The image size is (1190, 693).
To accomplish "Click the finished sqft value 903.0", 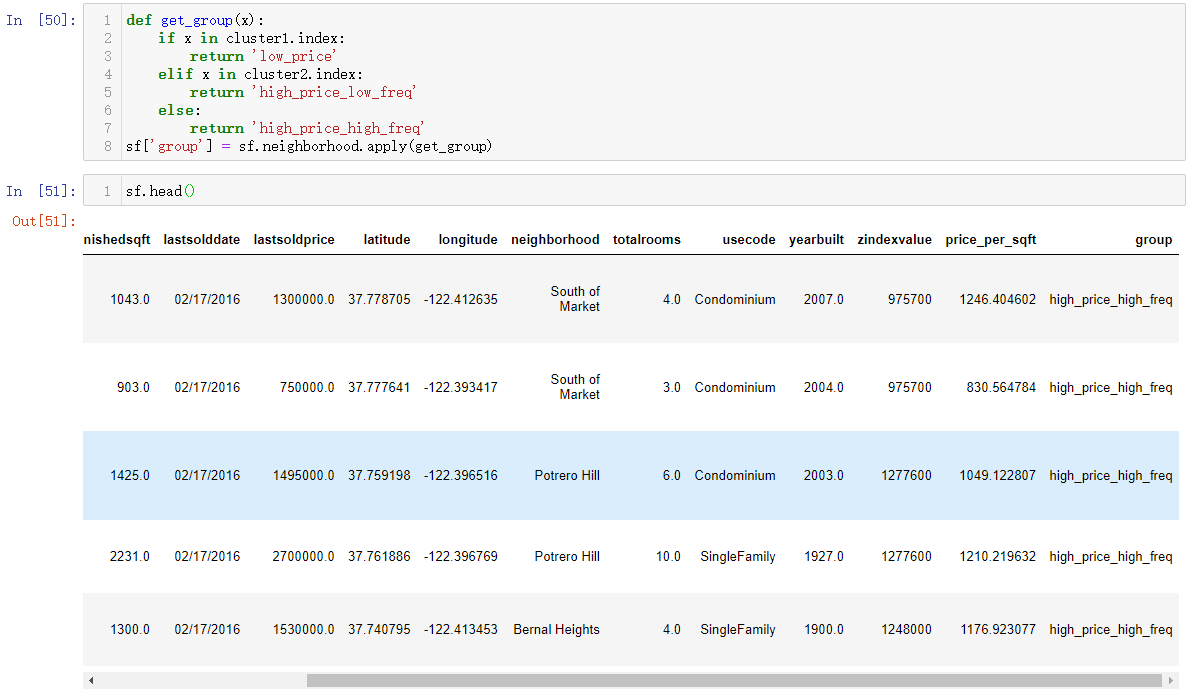I will [133, 388].
